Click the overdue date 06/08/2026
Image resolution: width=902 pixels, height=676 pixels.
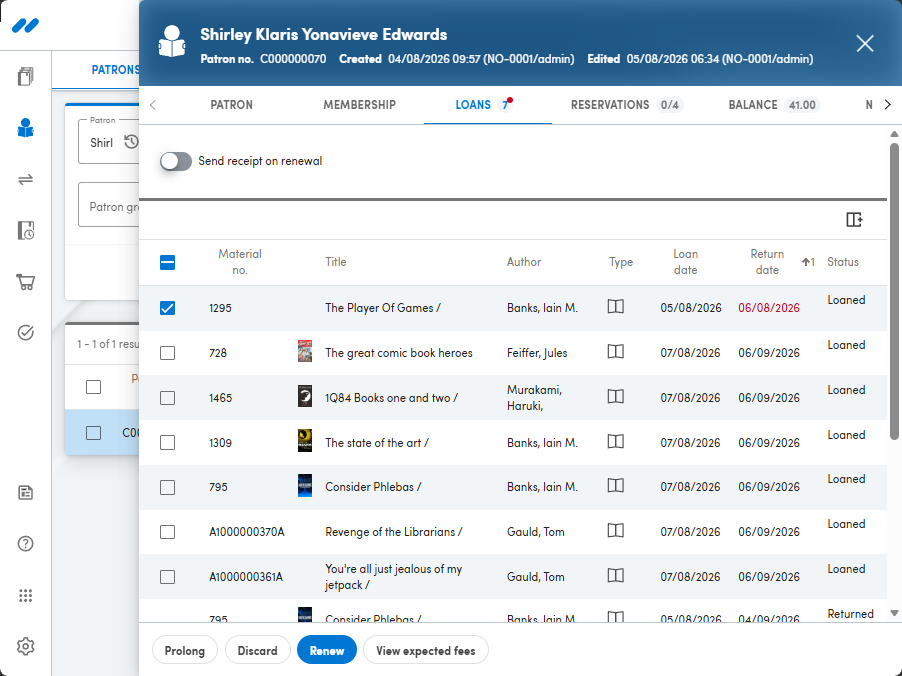click(x=769, y=308)
